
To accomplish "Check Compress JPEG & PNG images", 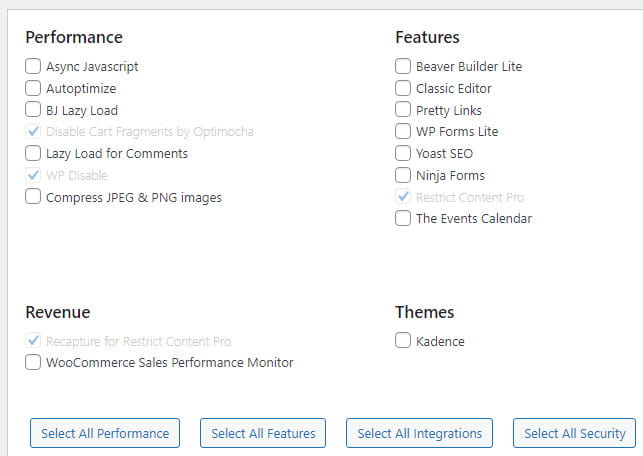I will (x=34, y=197).
